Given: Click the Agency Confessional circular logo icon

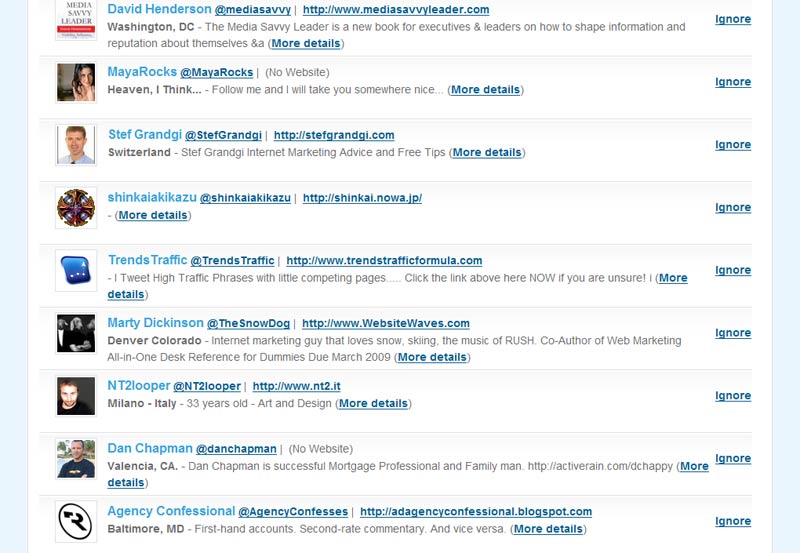Looking at the screenshot, I should click(x=76, y=521).
